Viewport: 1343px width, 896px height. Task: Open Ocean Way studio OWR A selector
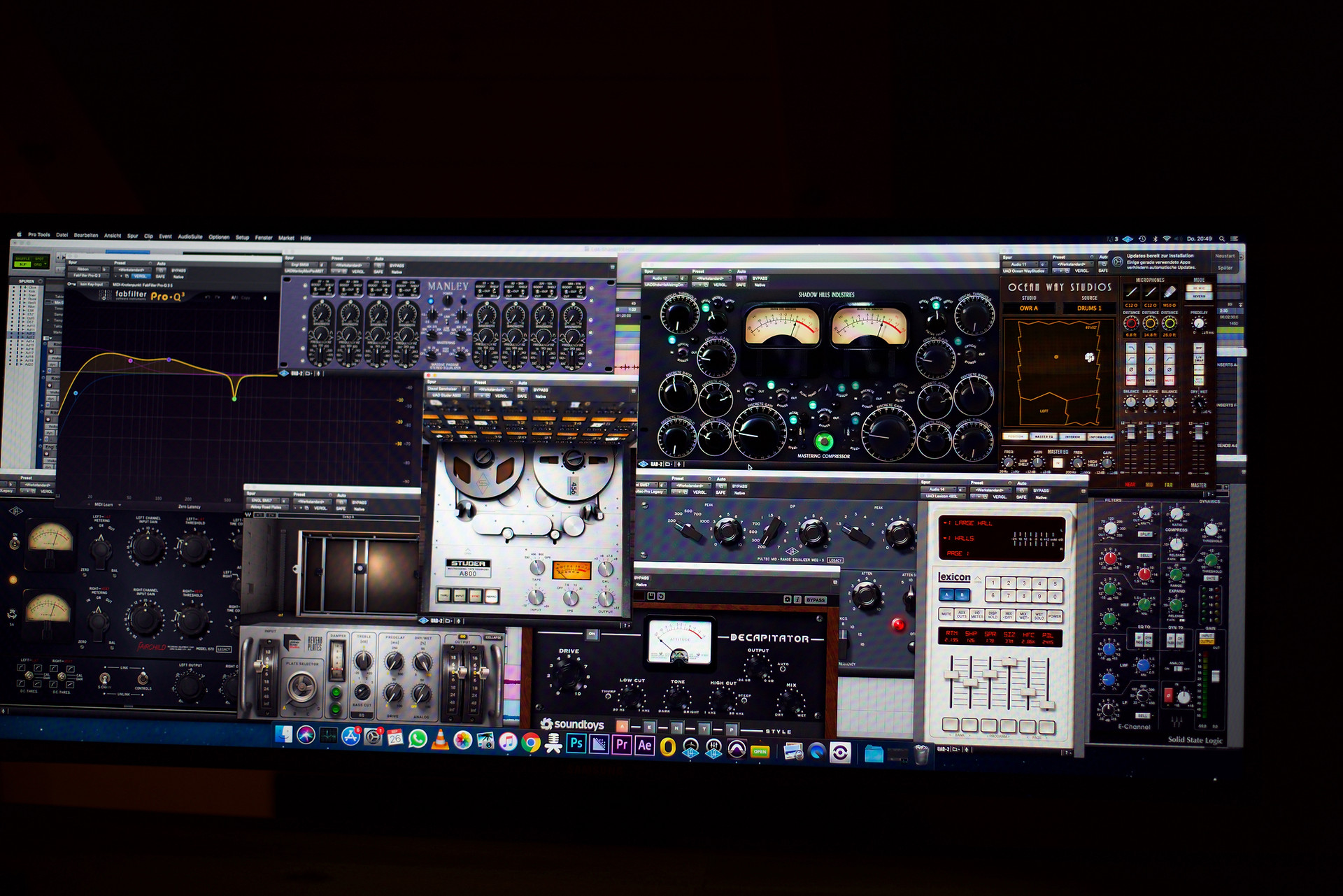point(1030,308)
